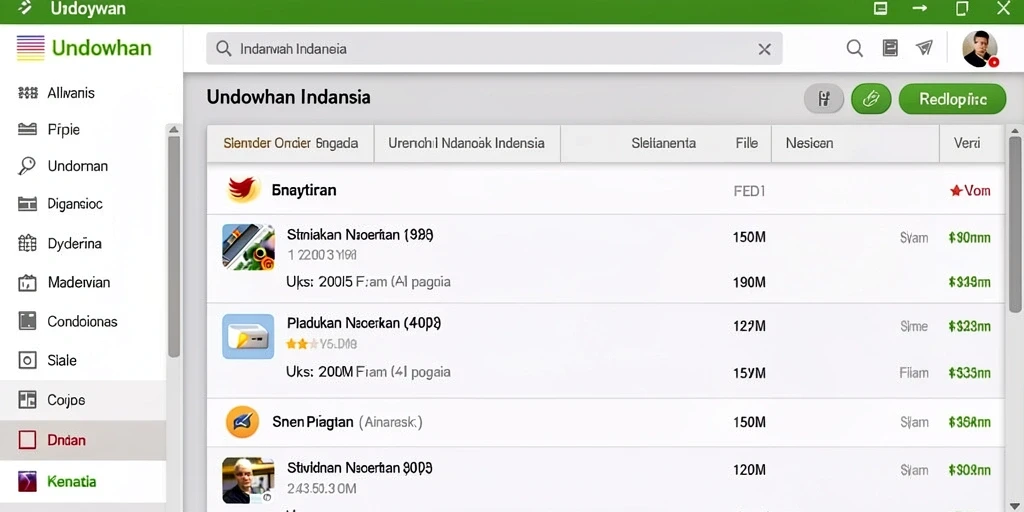Click the gray filter icon button
The height and width of the screenshot is (512, 1024).
(824, 99)
